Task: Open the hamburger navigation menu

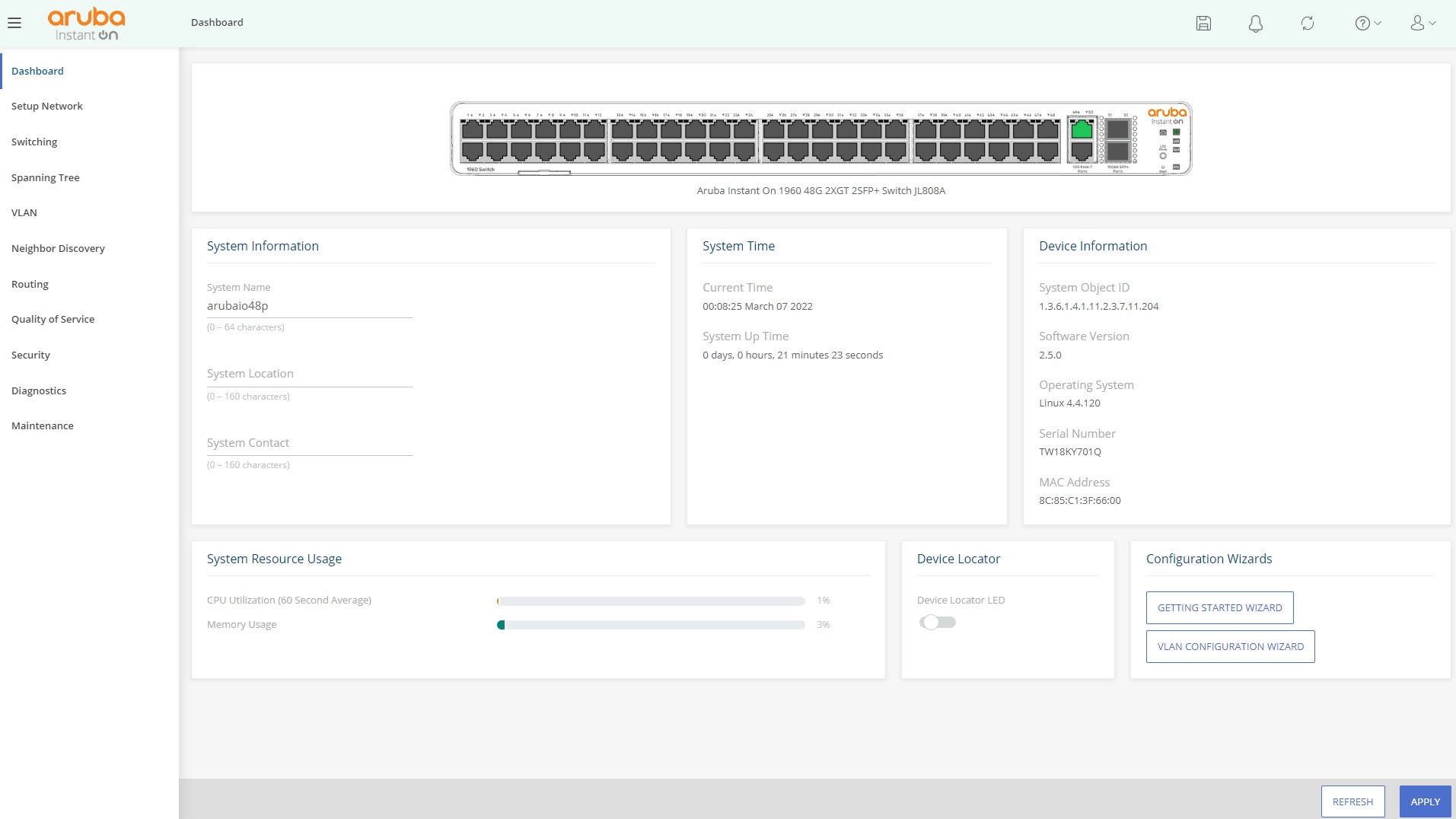Action: coord(14,23)
